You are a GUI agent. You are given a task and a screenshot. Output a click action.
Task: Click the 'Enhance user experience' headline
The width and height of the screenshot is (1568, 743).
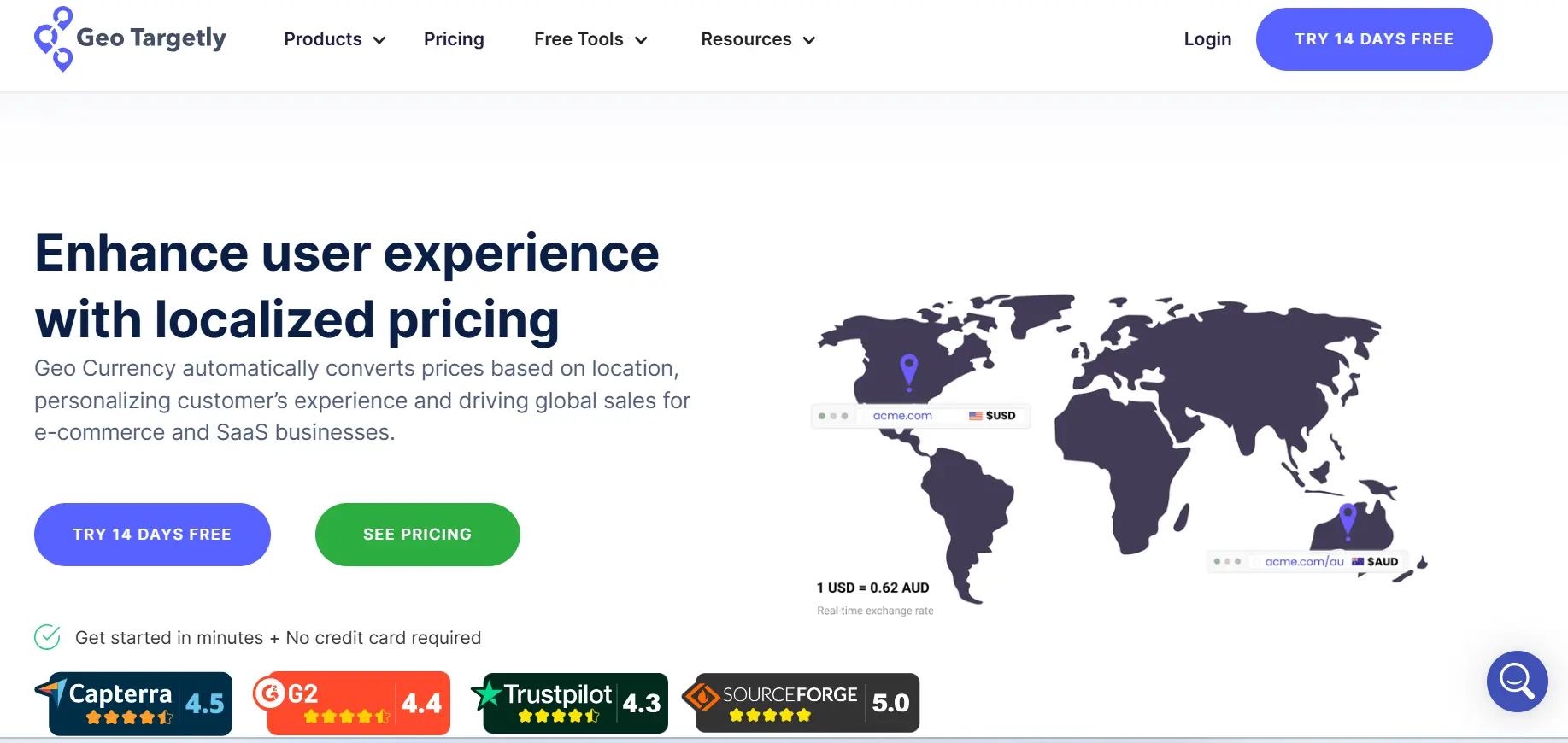point(347,286)
